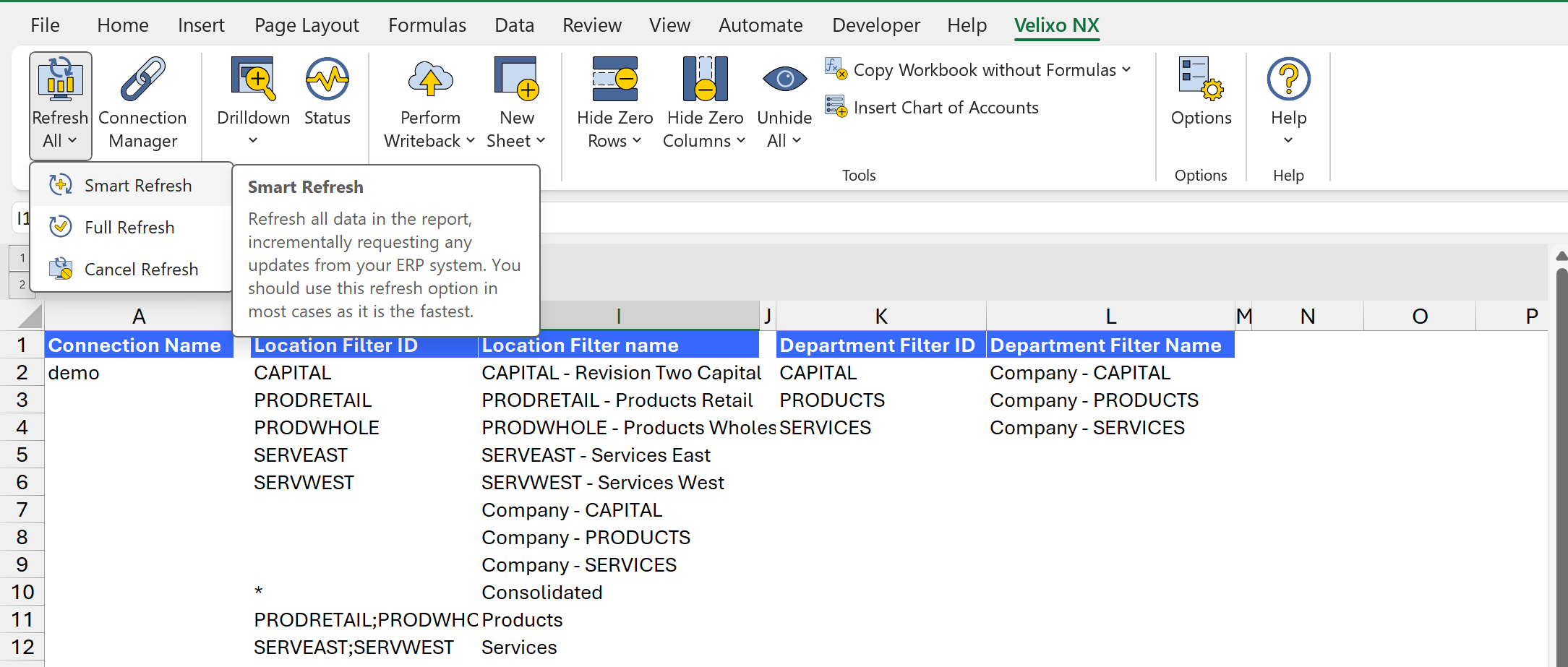The image size is (1568, 667).
Task: Switch to the View tab
Action: pos(669,25)
